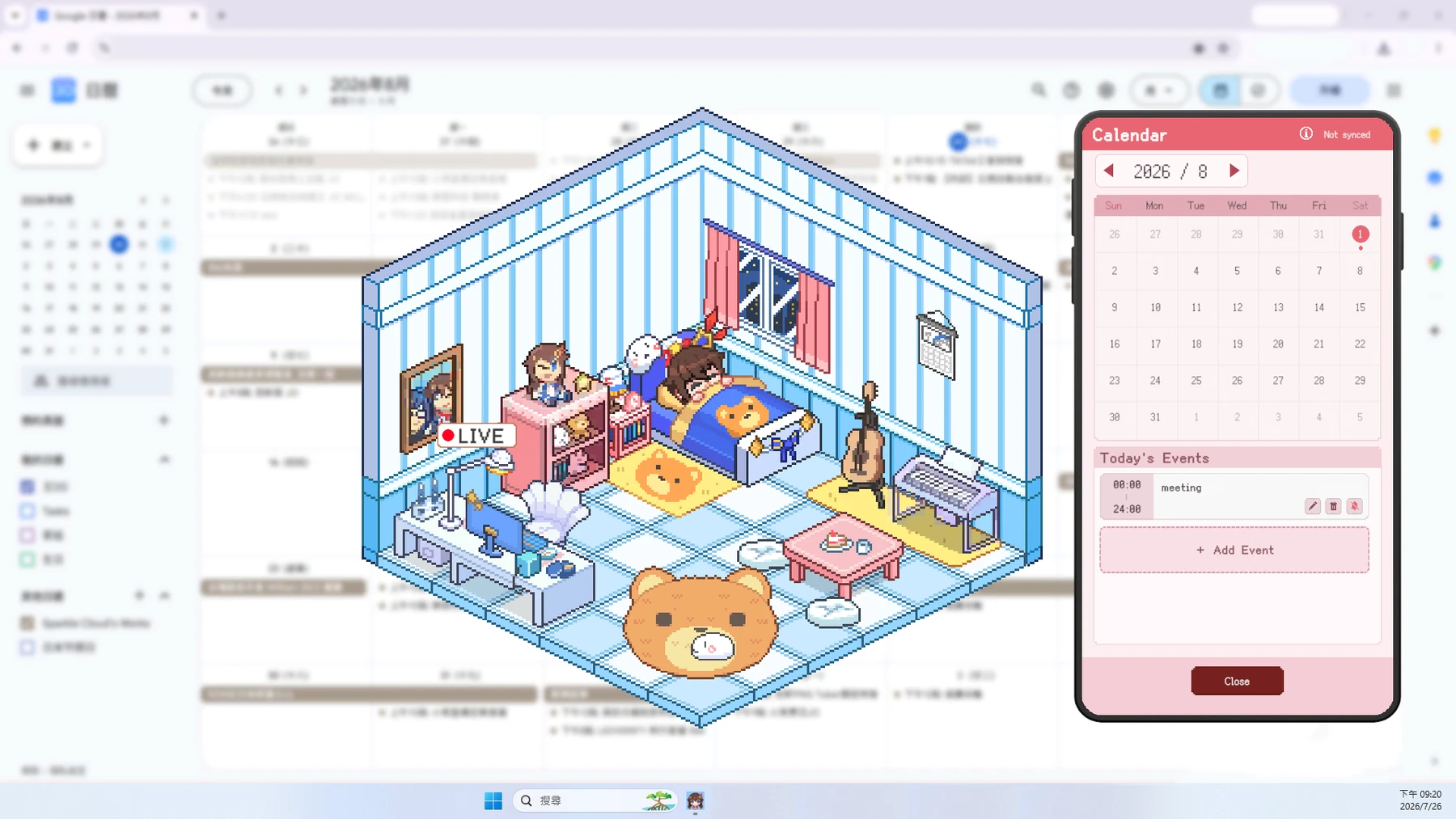Go to next month in Calendar widget
This screenshot has height=819, width=1456.
click(1234, 171)
